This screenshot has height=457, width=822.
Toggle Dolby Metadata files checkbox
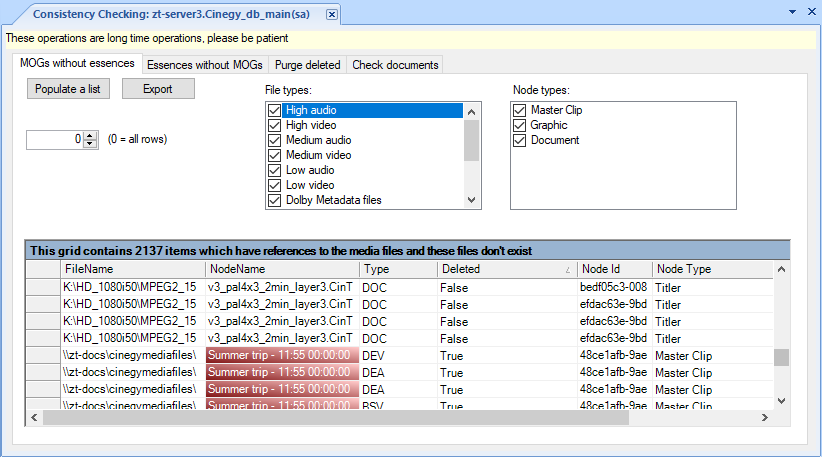pos(274,200)
